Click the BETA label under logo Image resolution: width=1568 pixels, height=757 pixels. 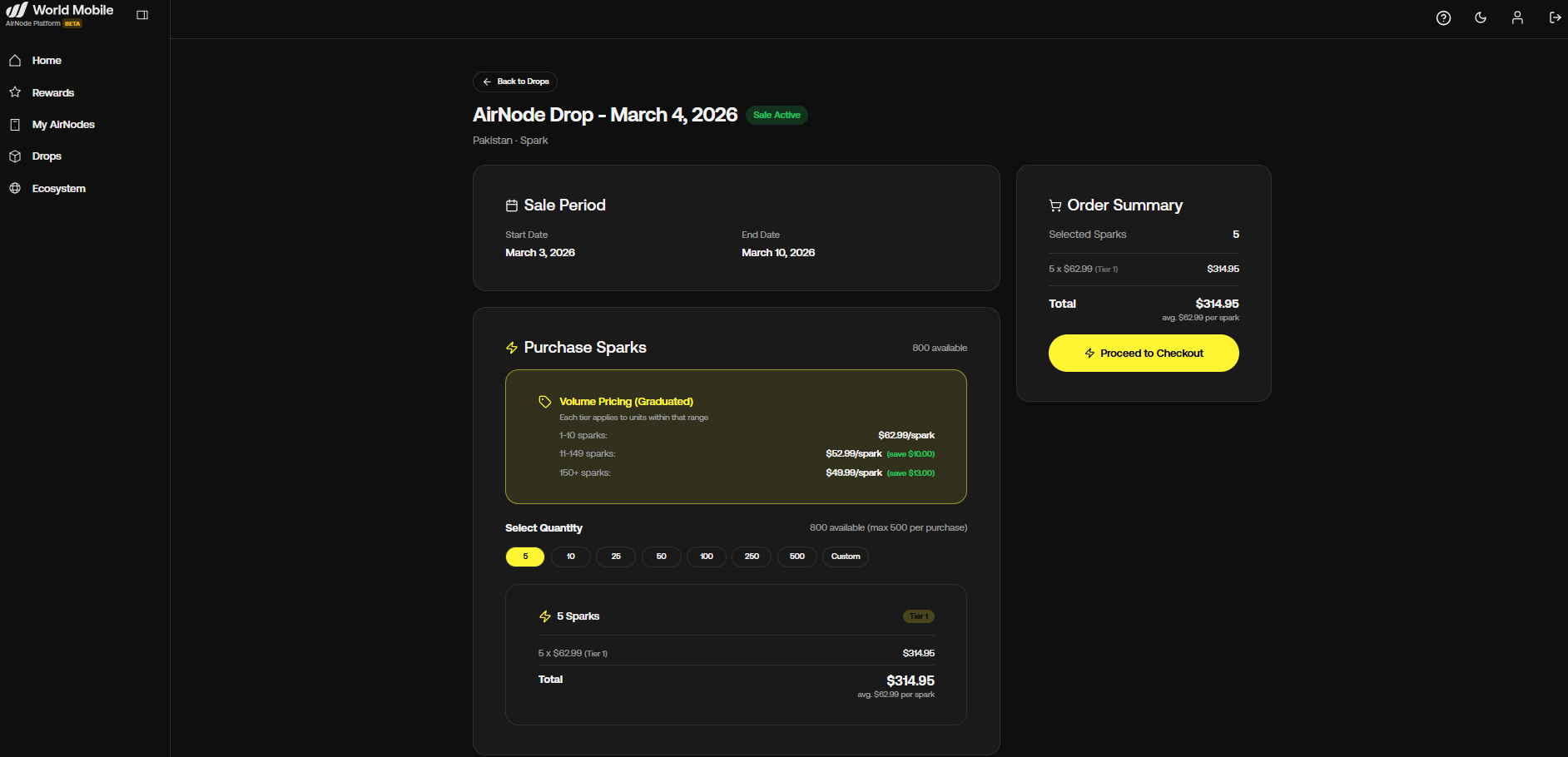coord(73,24)
